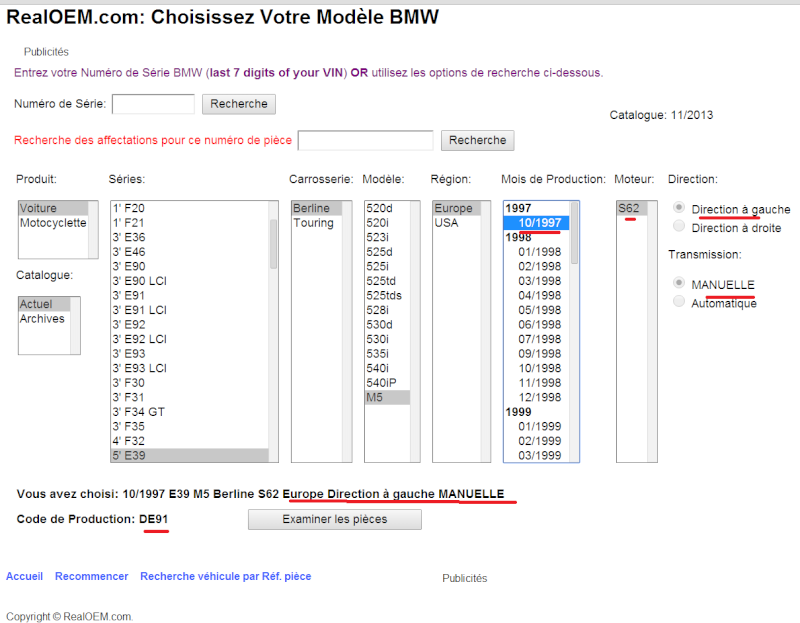Select 10/1997 production month
This screenshot has width=800, height=623.
point(537,223)
